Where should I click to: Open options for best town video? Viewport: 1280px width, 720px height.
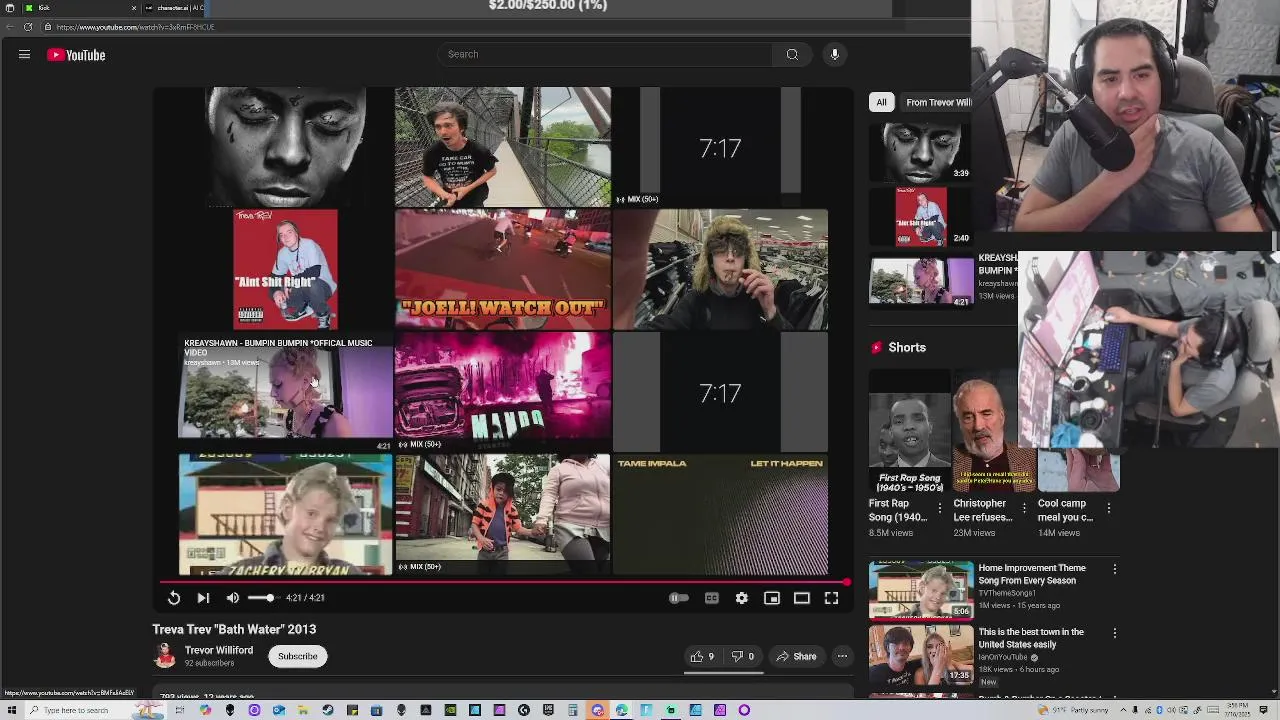pos(1115,633)
